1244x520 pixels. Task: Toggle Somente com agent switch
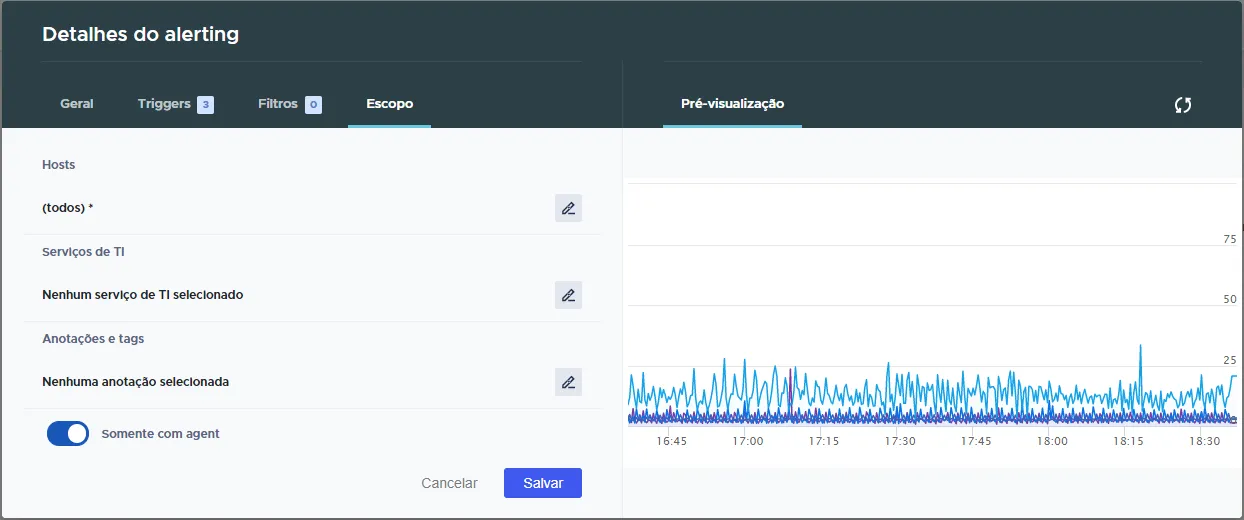tap(68, 434)
